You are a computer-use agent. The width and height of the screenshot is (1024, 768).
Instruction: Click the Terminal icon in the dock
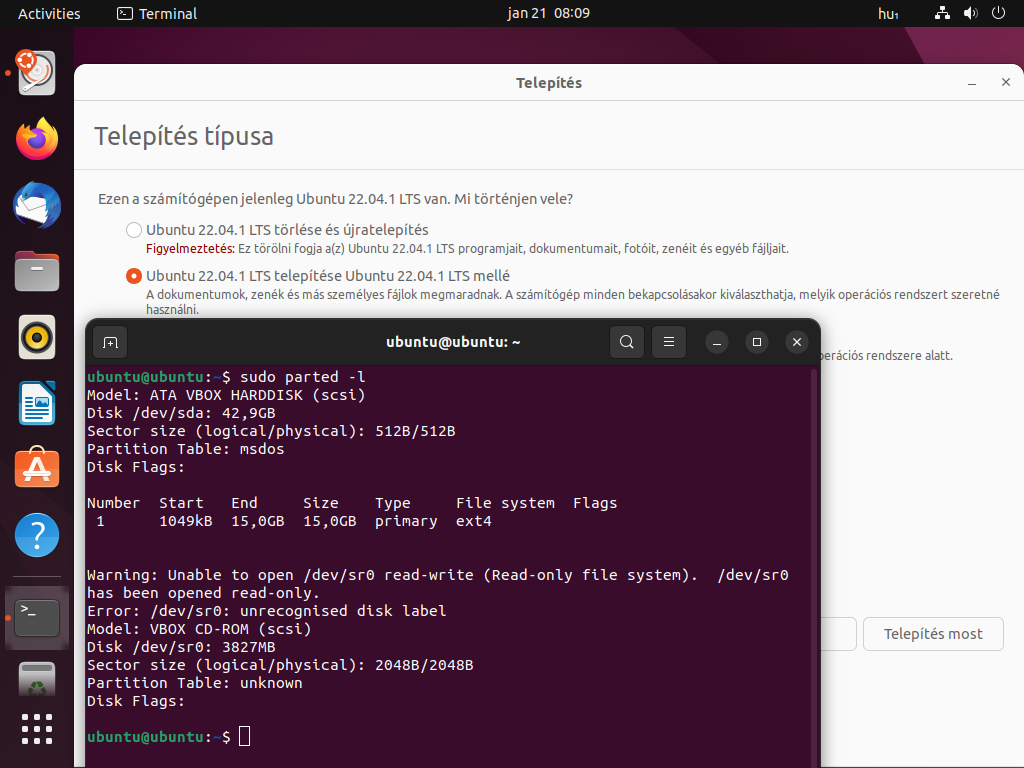[37, 617]
